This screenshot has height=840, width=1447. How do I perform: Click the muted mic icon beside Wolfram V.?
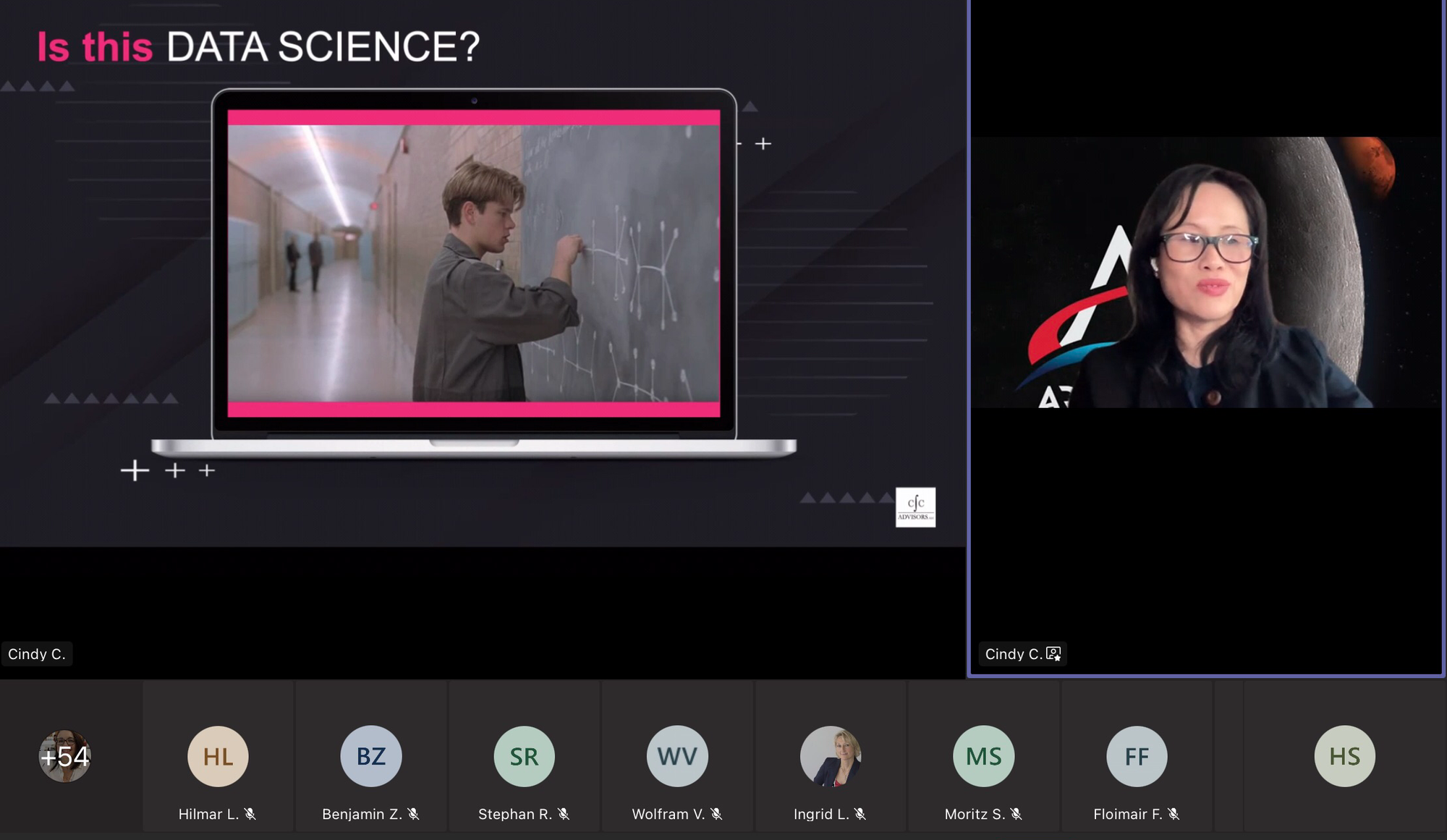[716, 814]
